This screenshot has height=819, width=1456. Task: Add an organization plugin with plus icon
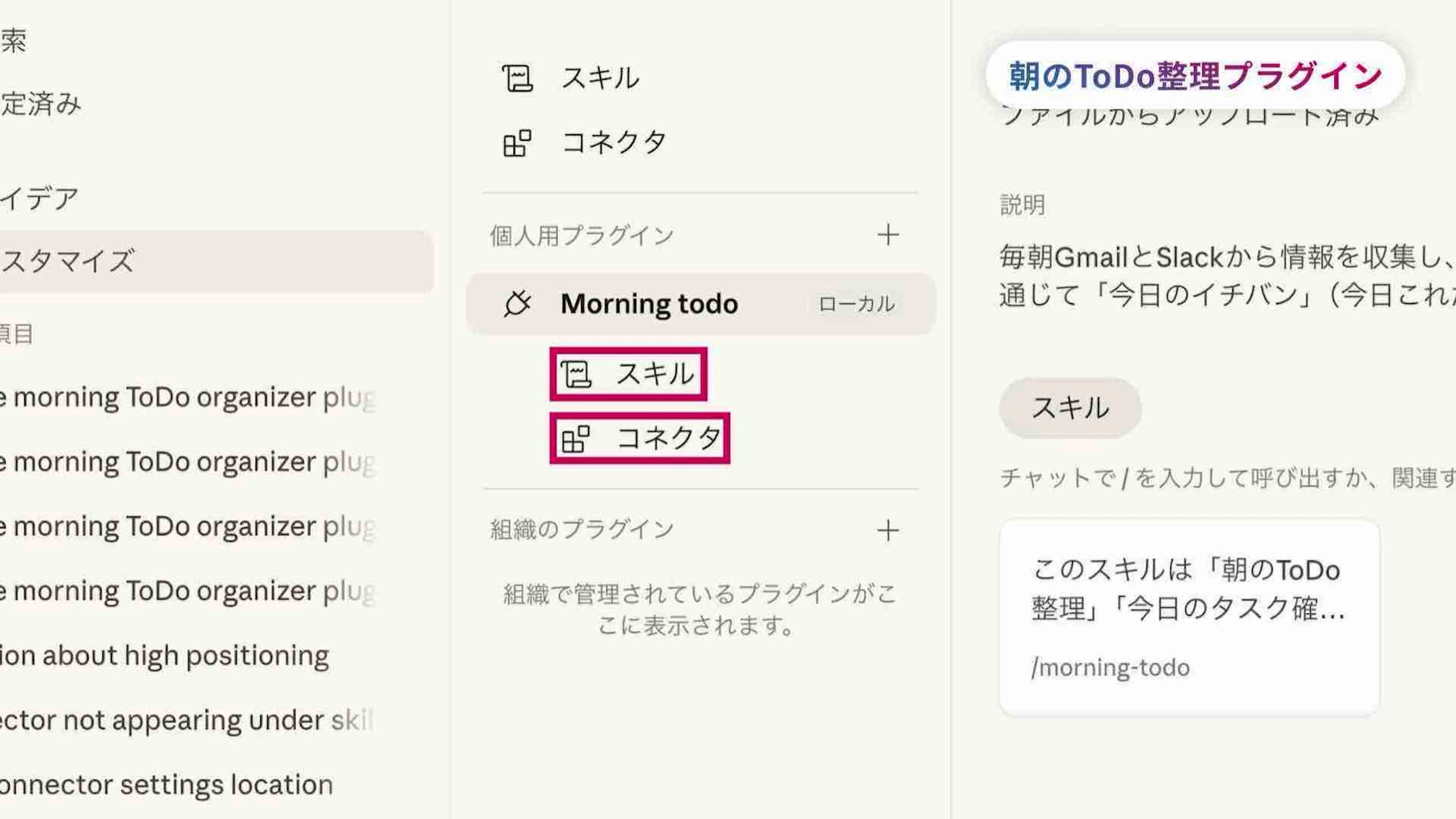click(888, 531)
